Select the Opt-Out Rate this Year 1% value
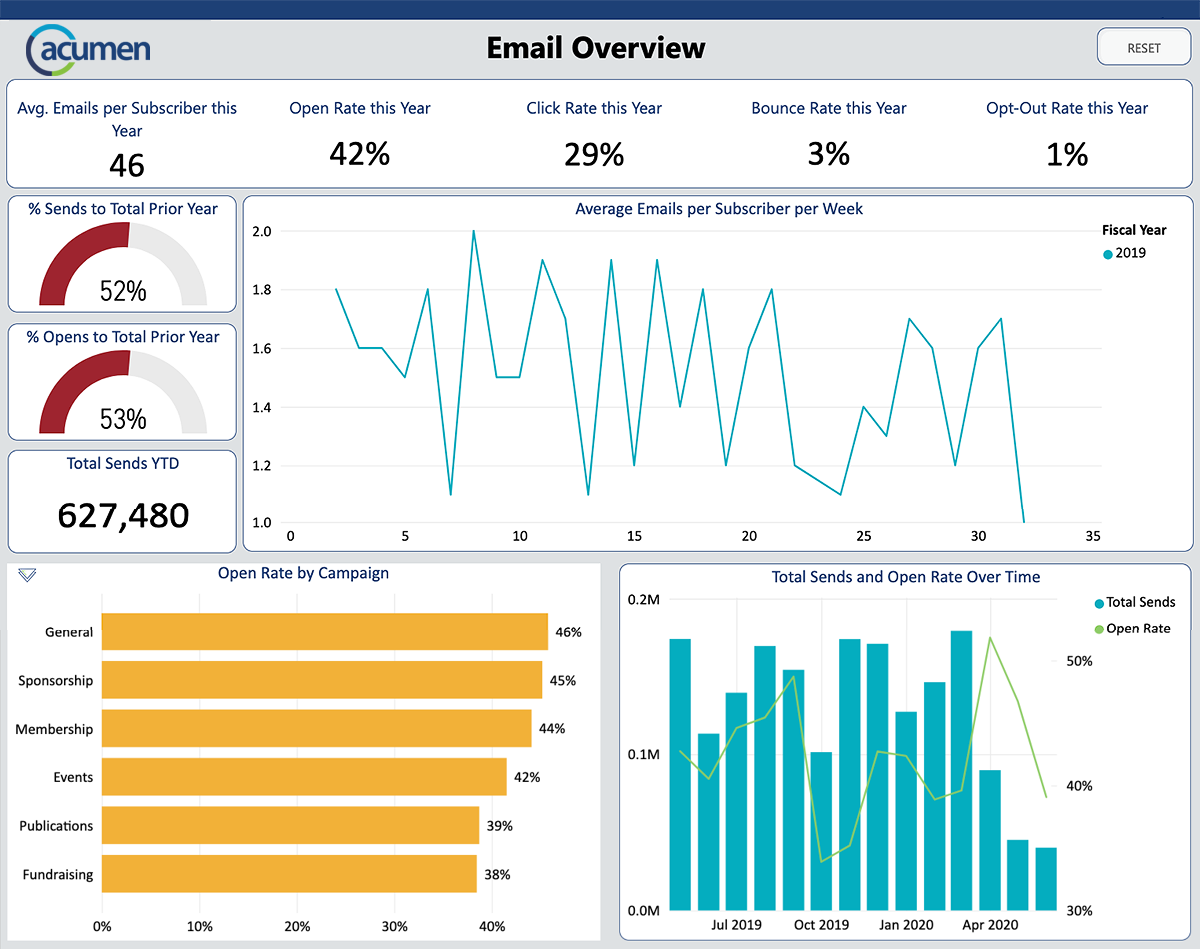Image resolution: width=1200 pixels, height=949 pixels. tap(1067, 154)
